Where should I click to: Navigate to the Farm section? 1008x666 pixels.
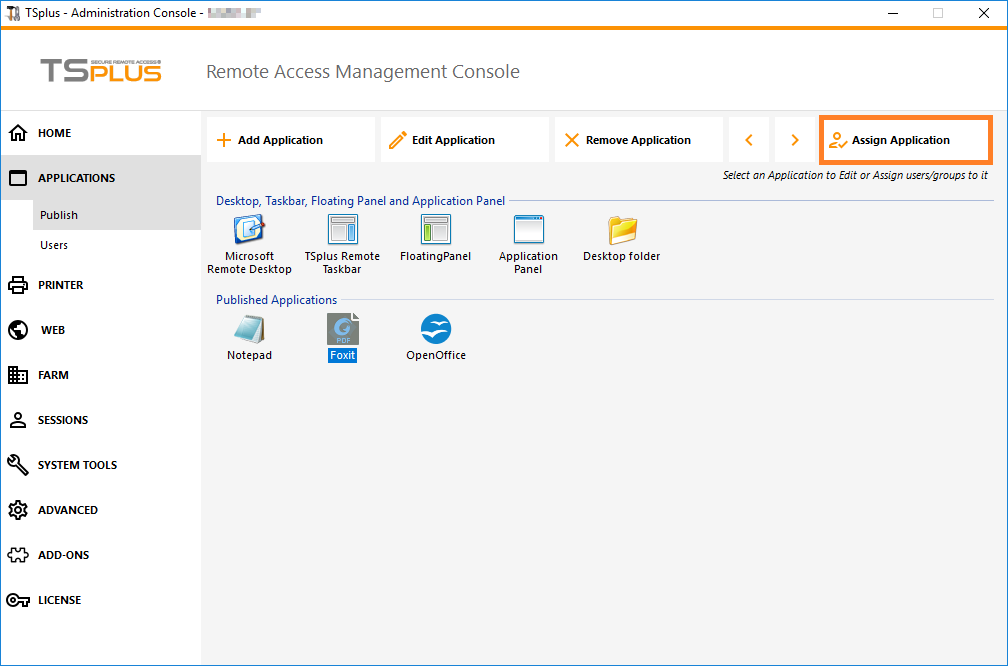53,375
